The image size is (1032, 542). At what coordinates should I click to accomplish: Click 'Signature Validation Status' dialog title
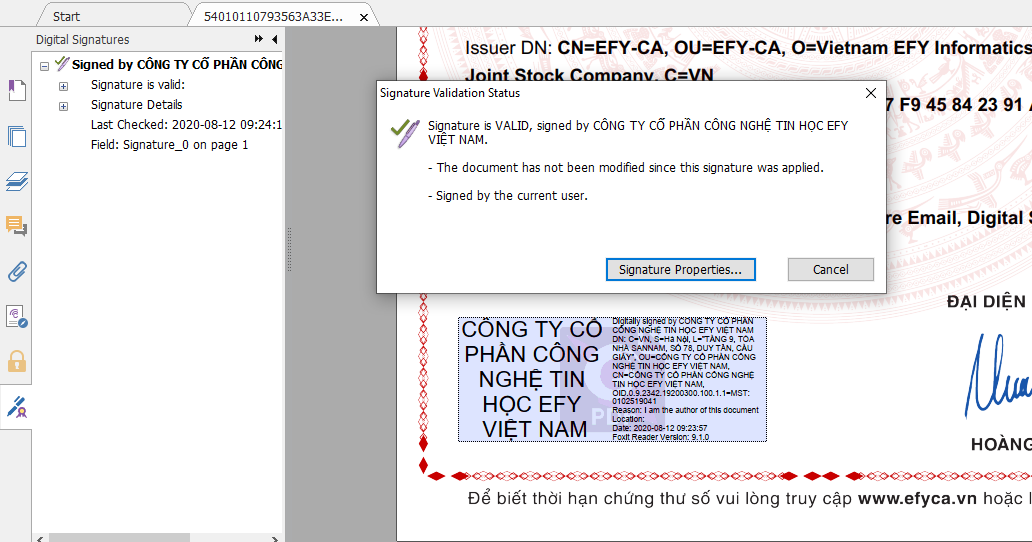[450, 93]
